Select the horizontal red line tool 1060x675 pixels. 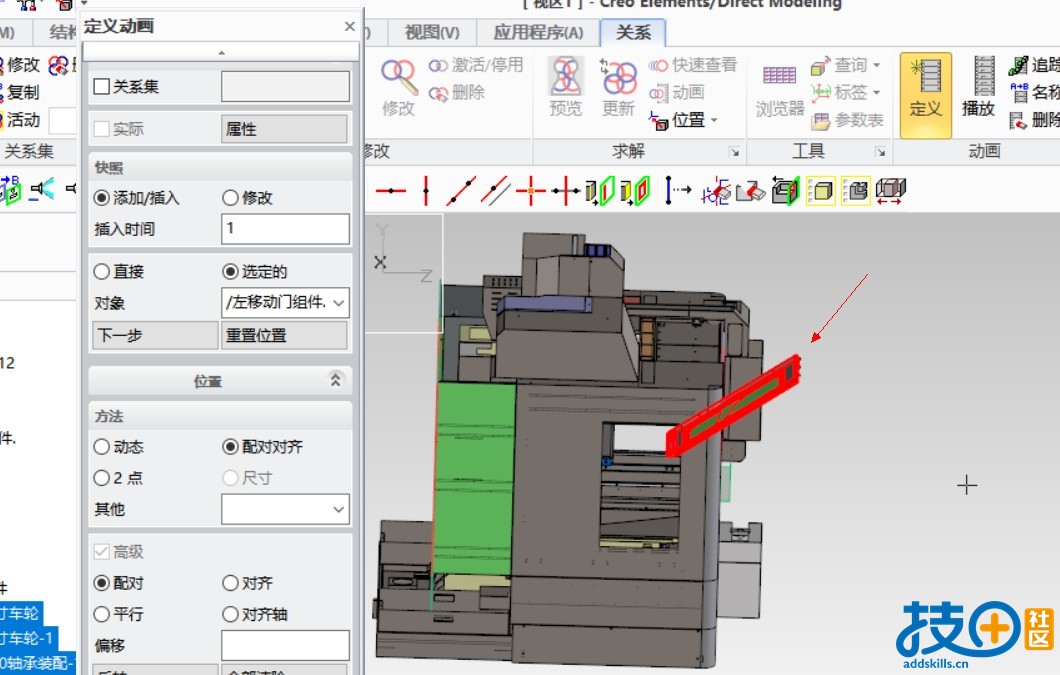[391, 191]
